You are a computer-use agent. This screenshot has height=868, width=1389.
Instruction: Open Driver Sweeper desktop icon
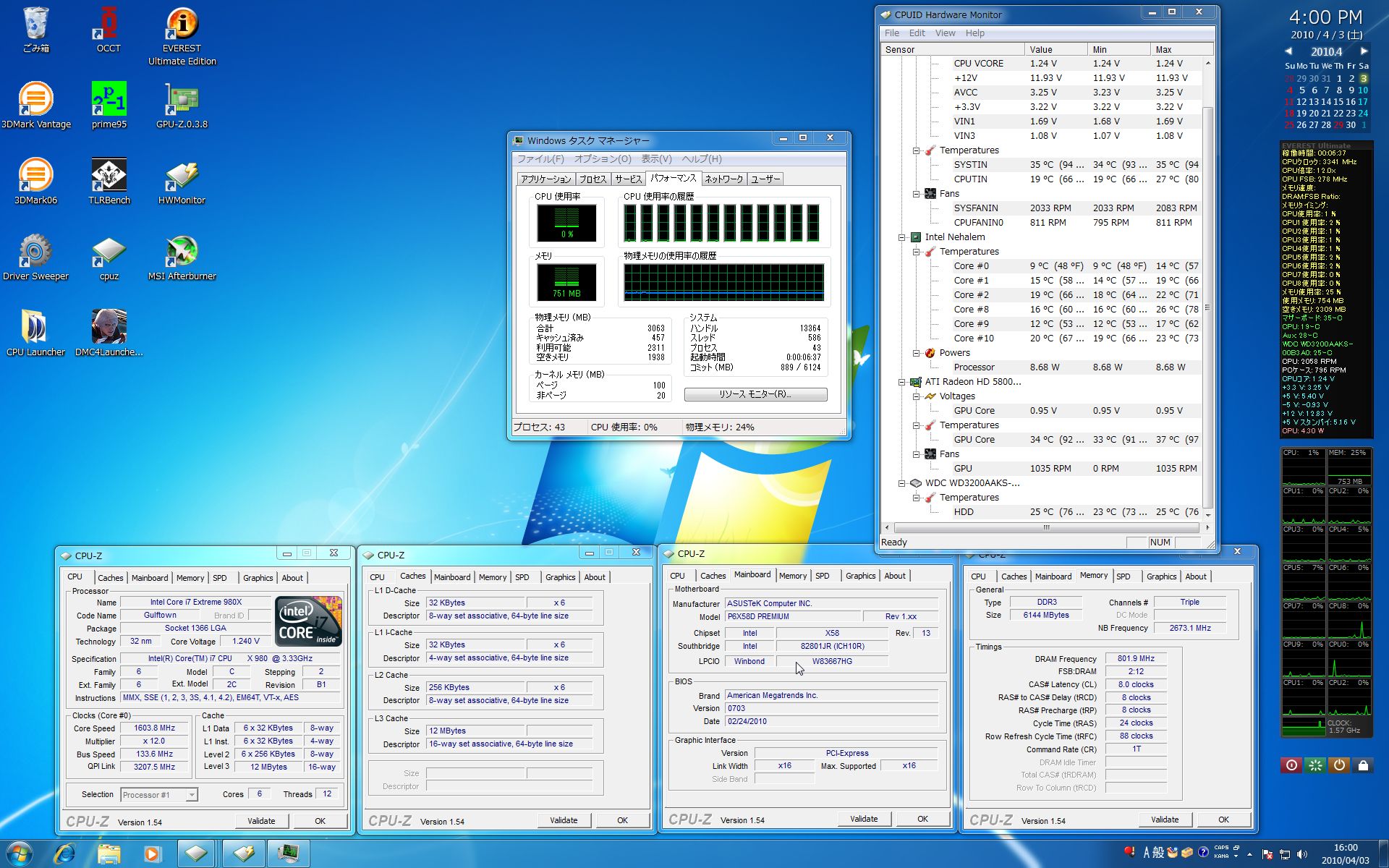pyautogui.click(x=35, y=258)
